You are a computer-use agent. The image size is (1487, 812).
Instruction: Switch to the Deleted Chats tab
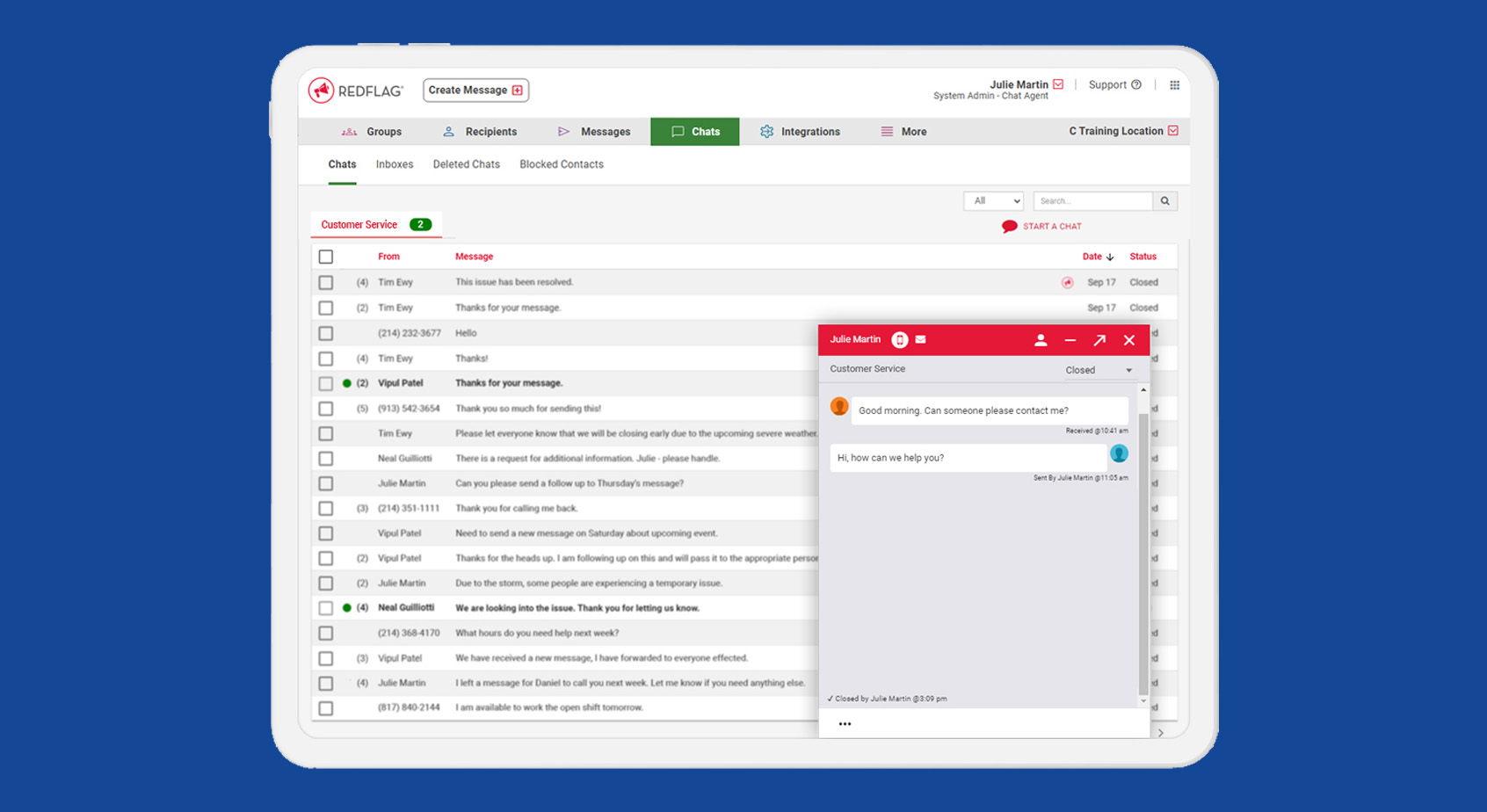[466, 163]
